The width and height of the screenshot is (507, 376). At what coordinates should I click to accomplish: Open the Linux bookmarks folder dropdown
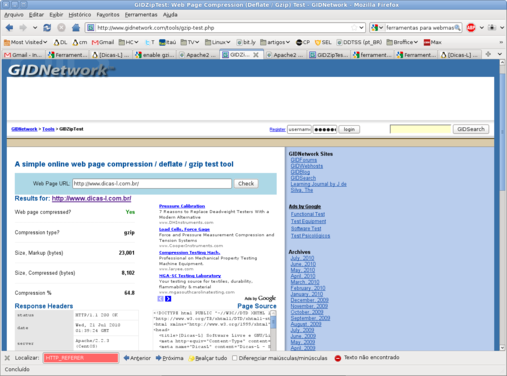pos(218,42)
